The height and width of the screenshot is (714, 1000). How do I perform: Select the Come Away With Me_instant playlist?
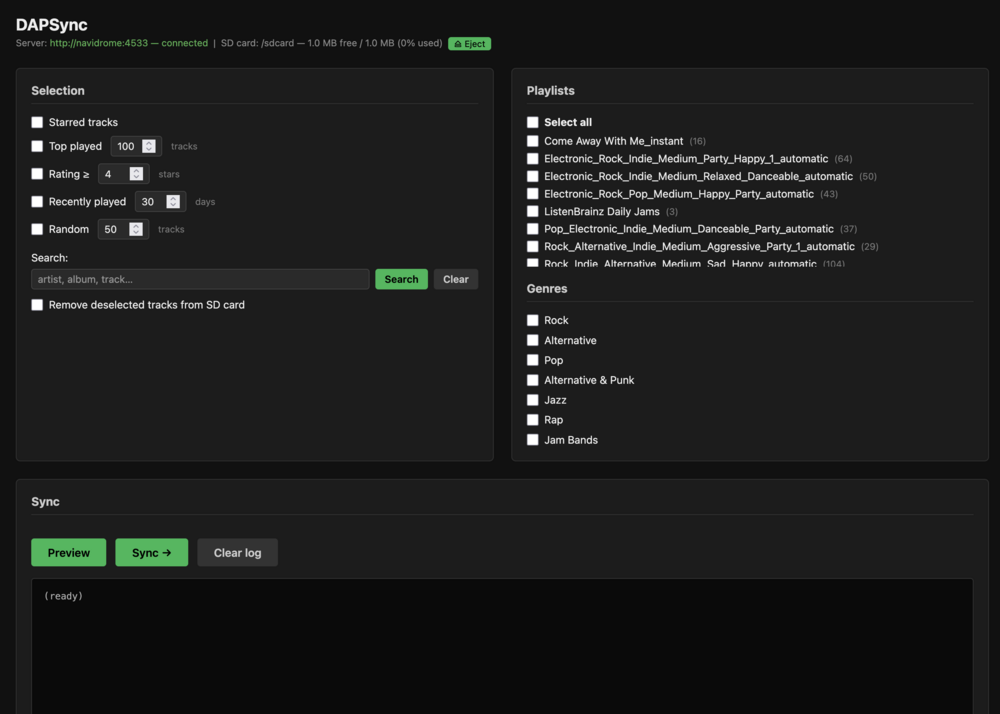[x=533, y=141]
